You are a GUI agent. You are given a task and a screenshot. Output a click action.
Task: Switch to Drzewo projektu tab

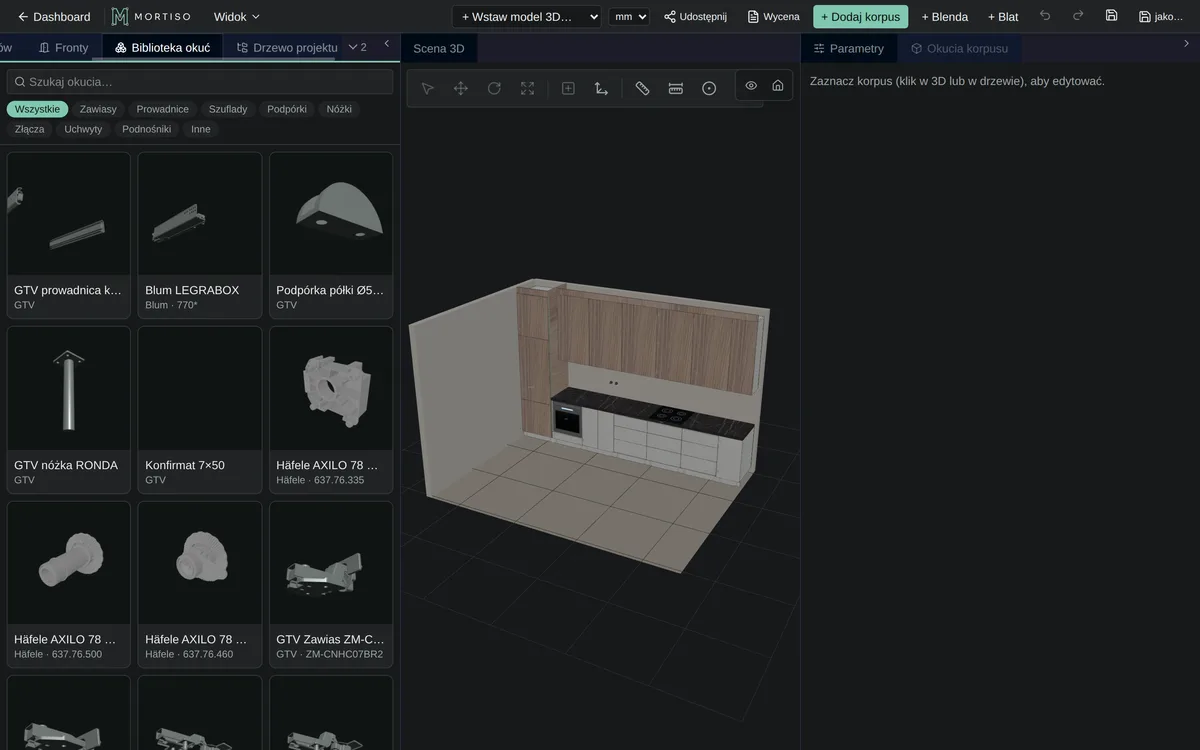[287, 47]
